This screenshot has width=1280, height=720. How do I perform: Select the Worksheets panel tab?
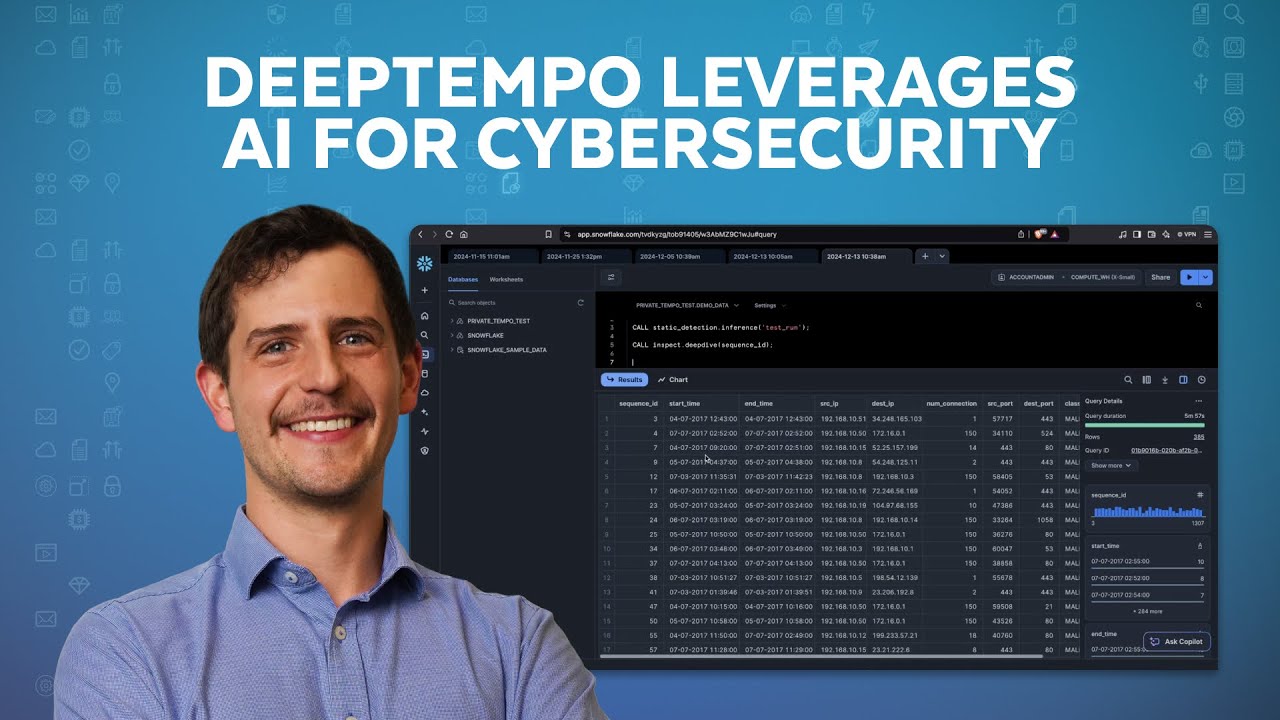(506, 280)
